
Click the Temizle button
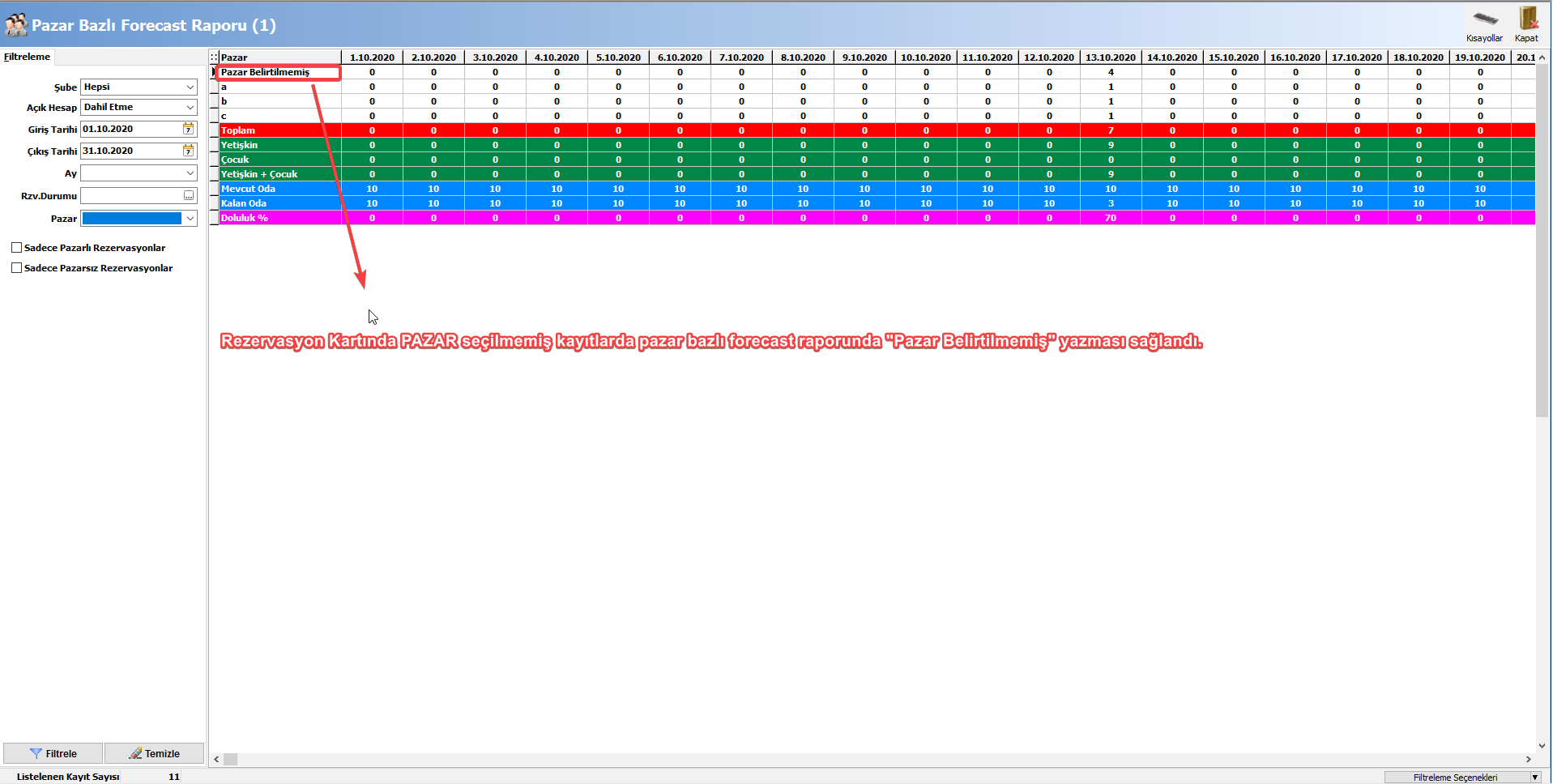tap(154, 753)
